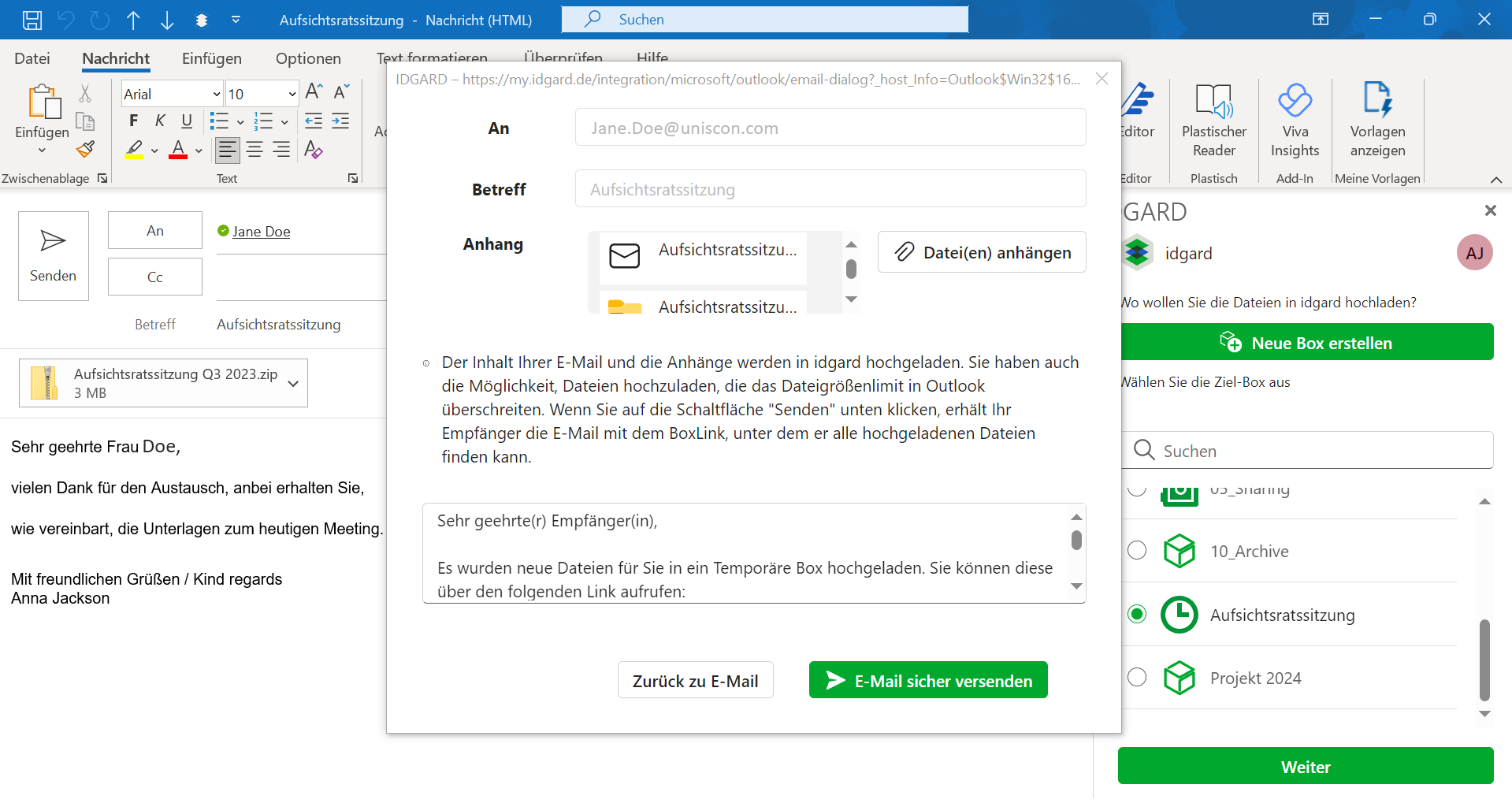The image size is (1512, 803).
Task: Decrease font size with the smaller A
Action: click(341, 92)
